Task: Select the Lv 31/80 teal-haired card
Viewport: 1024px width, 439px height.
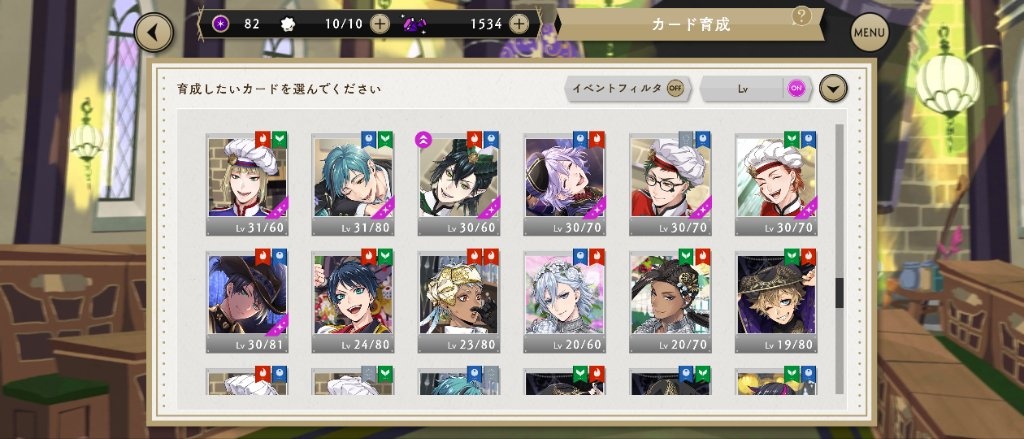Action: pos(353,184)
